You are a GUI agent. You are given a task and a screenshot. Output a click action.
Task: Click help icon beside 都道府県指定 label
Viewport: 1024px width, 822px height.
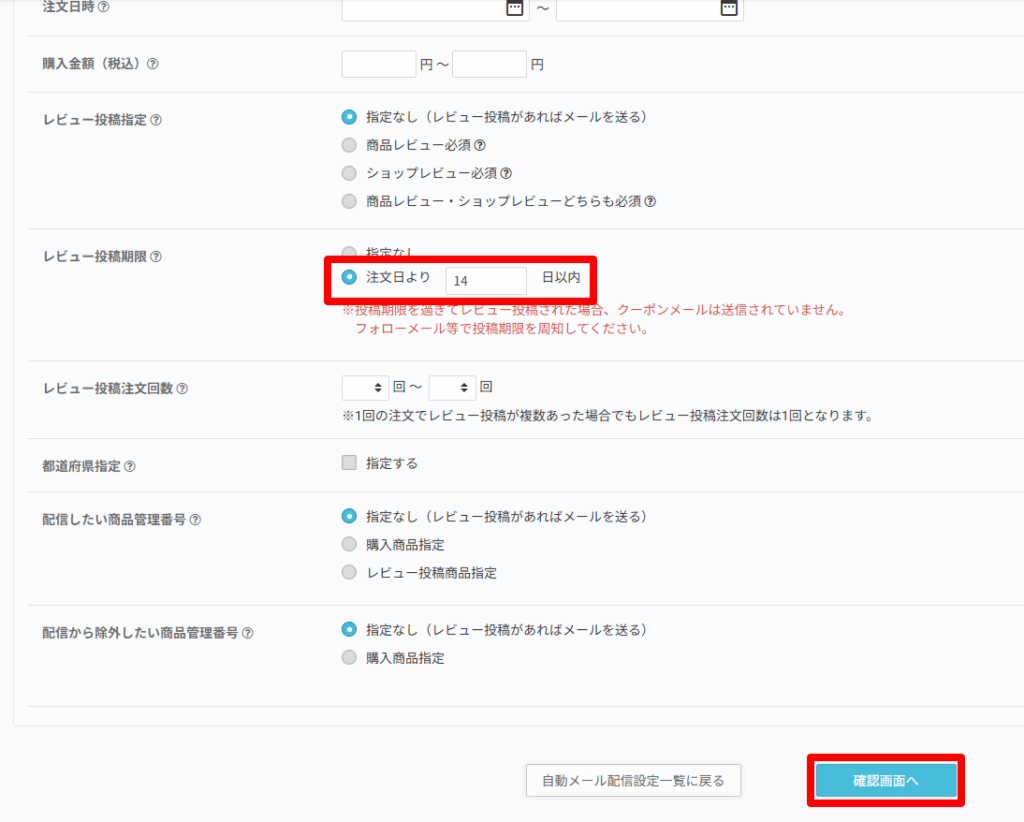[129, 466]
